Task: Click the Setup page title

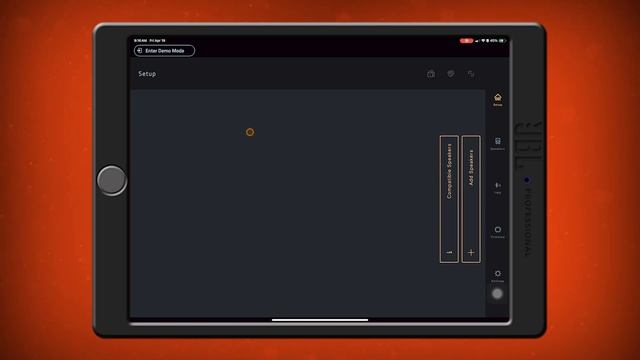Action: coord(147,74)
